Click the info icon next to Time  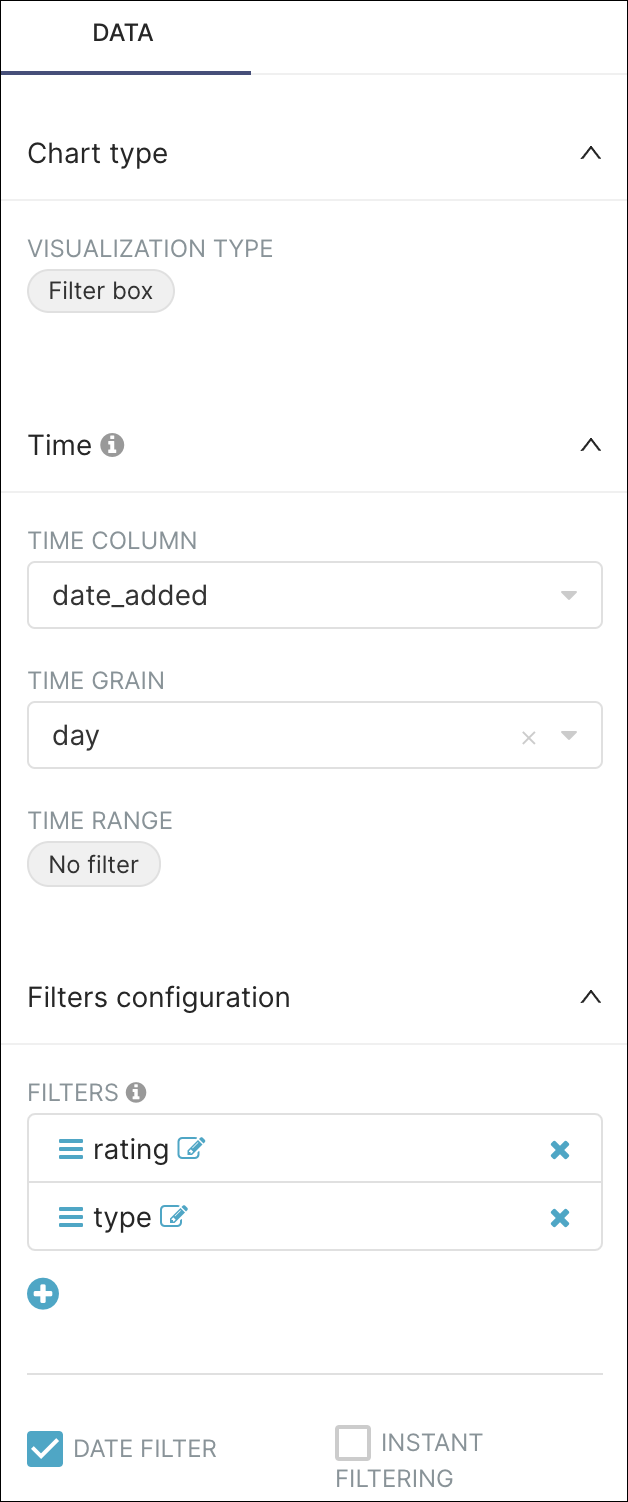[113, 445]
